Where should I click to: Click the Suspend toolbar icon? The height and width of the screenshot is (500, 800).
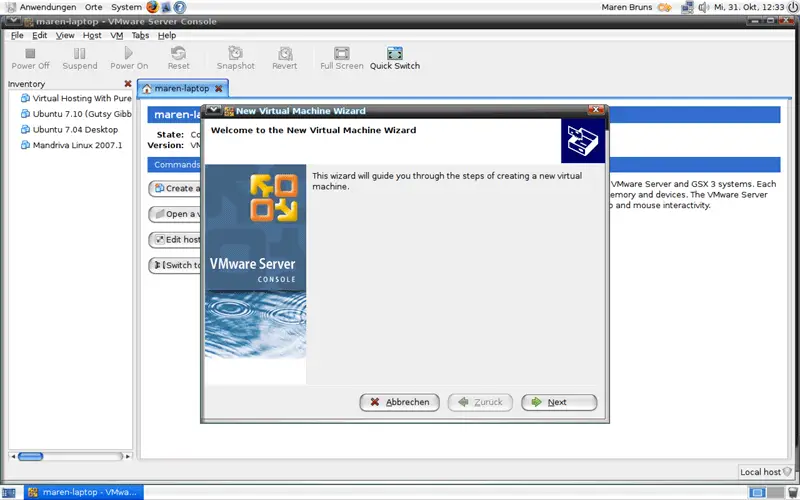(80, 54)
